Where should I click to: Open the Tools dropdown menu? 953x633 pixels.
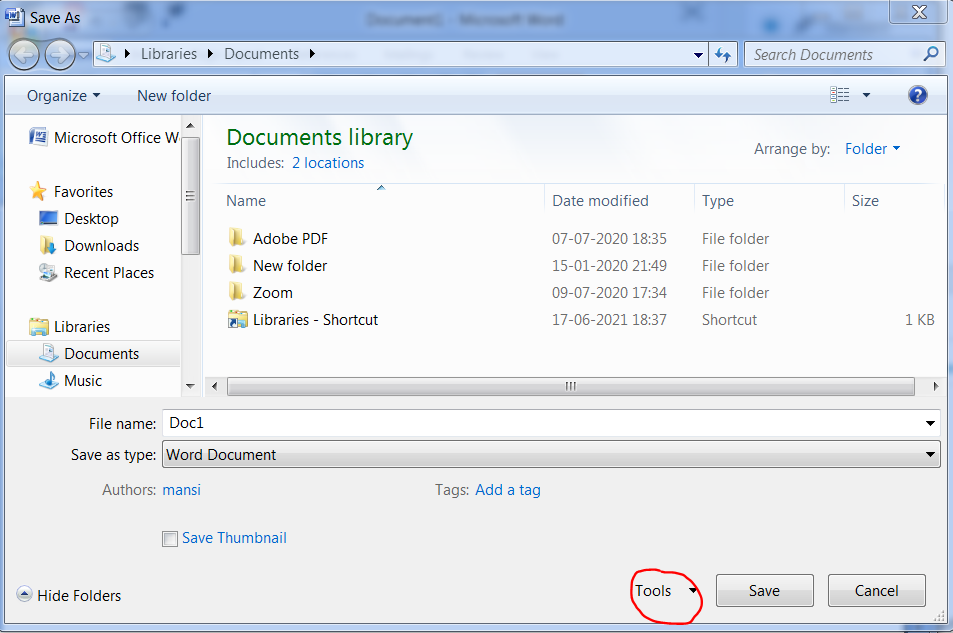point(665,591)
